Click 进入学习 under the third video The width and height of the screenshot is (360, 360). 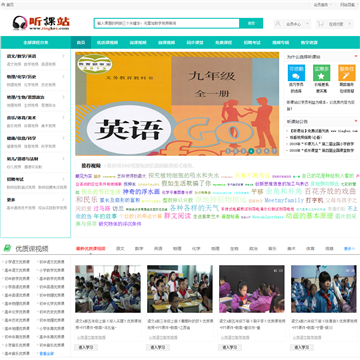(230, 347)
